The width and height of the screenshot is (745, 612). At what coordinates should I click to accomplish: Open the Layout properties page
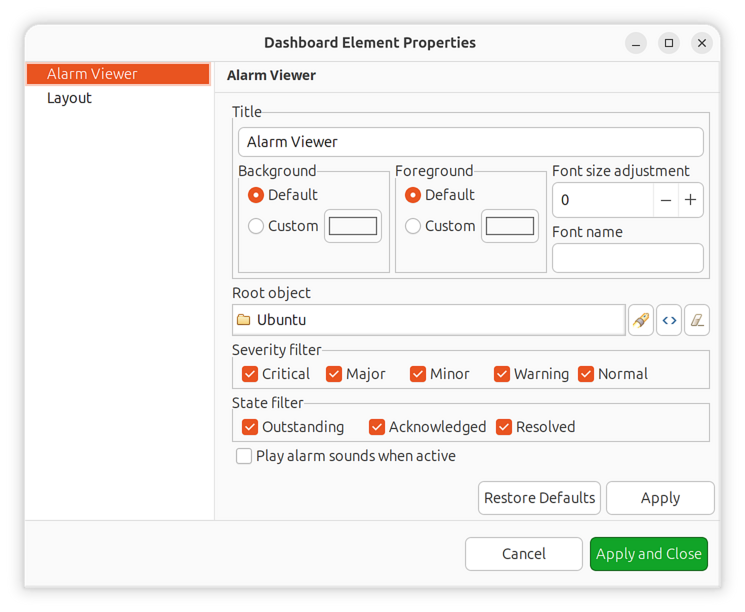(x=69, y=98)
